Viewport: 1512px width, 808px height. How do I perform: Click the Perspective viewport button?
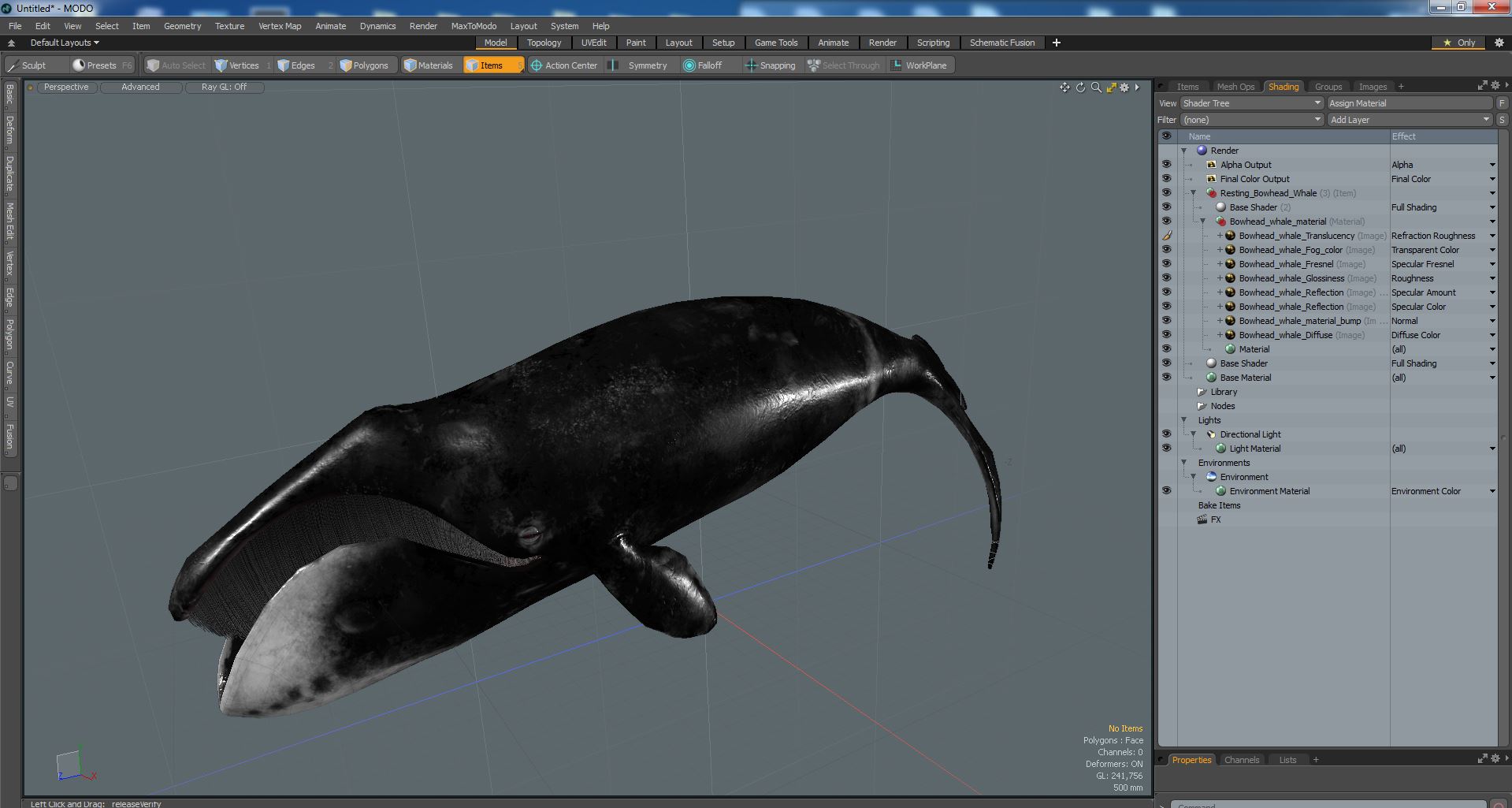[66, 88]
